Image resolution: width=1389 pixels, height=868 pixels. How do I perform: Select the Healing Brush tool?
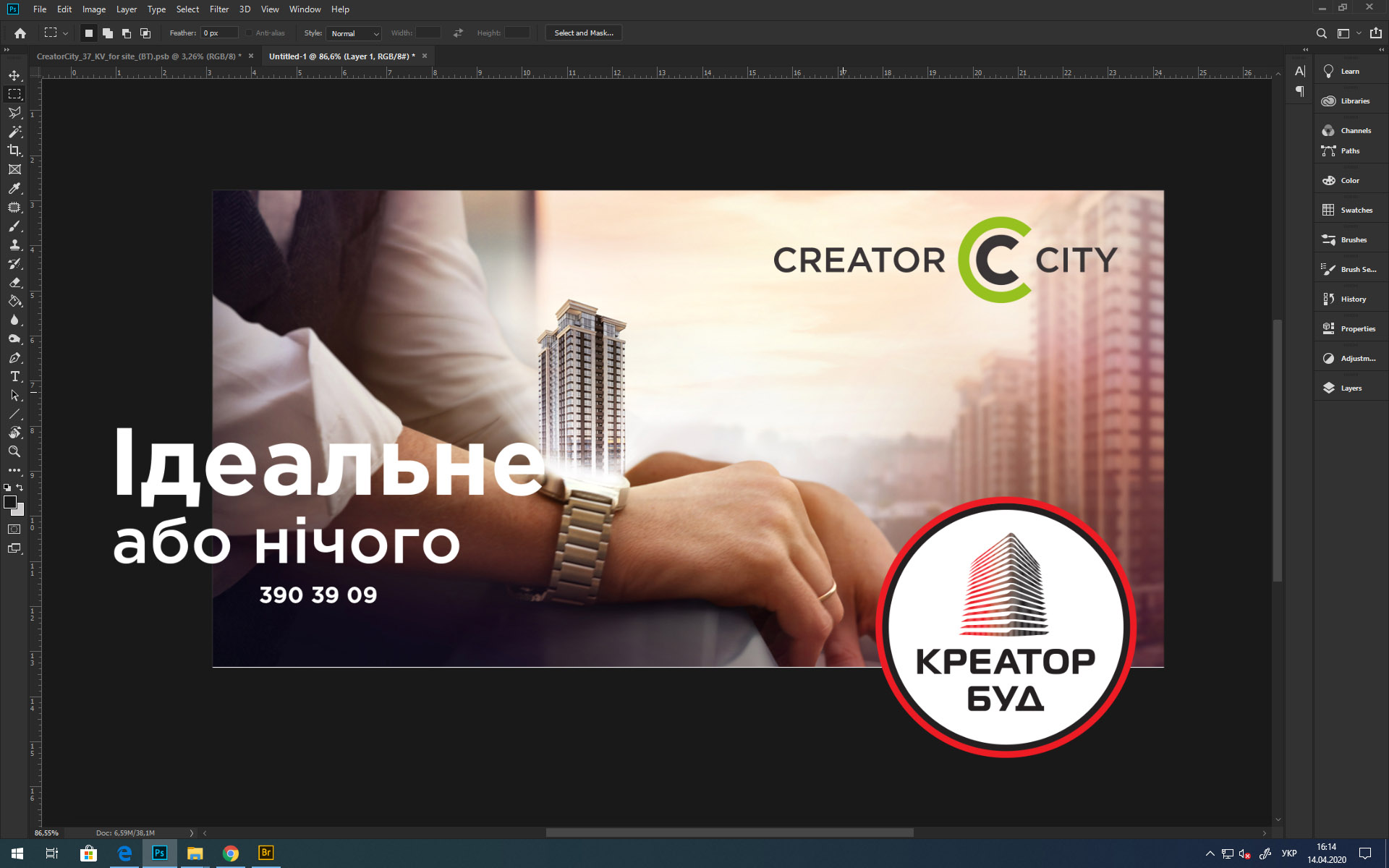click(14, 208)
